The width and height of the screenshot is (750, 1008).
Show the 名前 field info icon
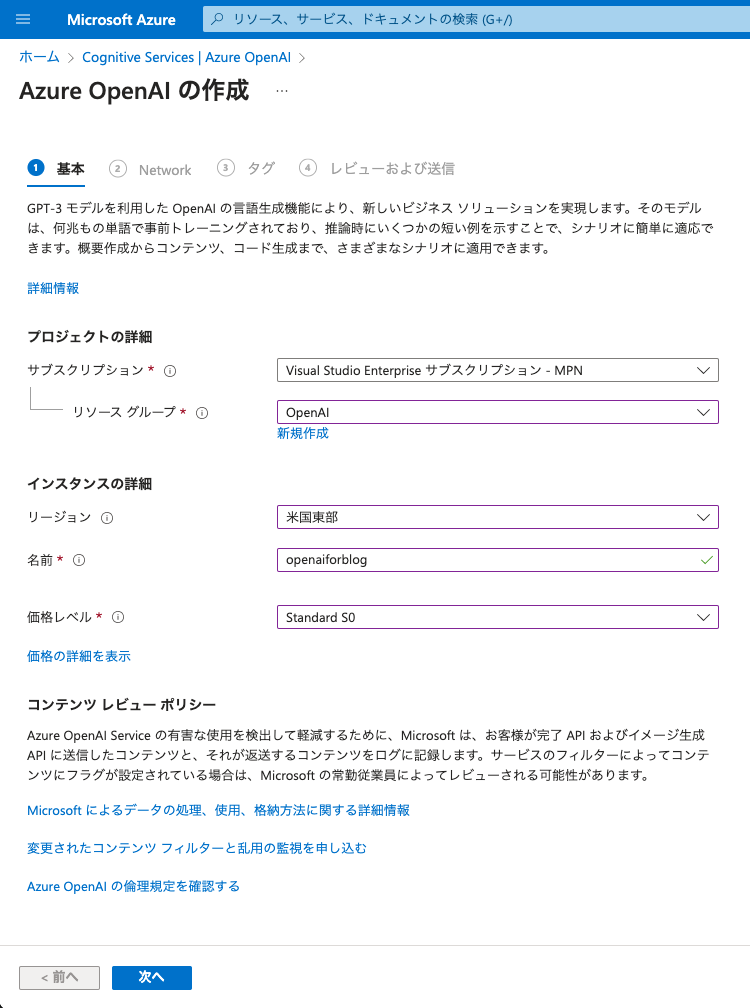[81, 560]
